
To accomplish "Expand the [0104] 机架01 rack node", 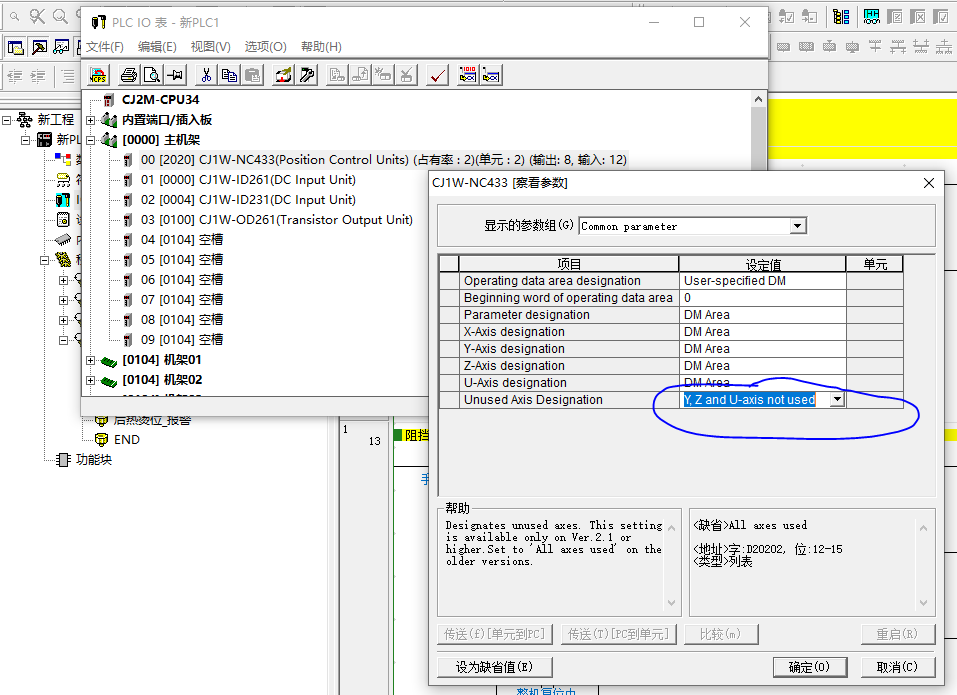I will 92,360.
